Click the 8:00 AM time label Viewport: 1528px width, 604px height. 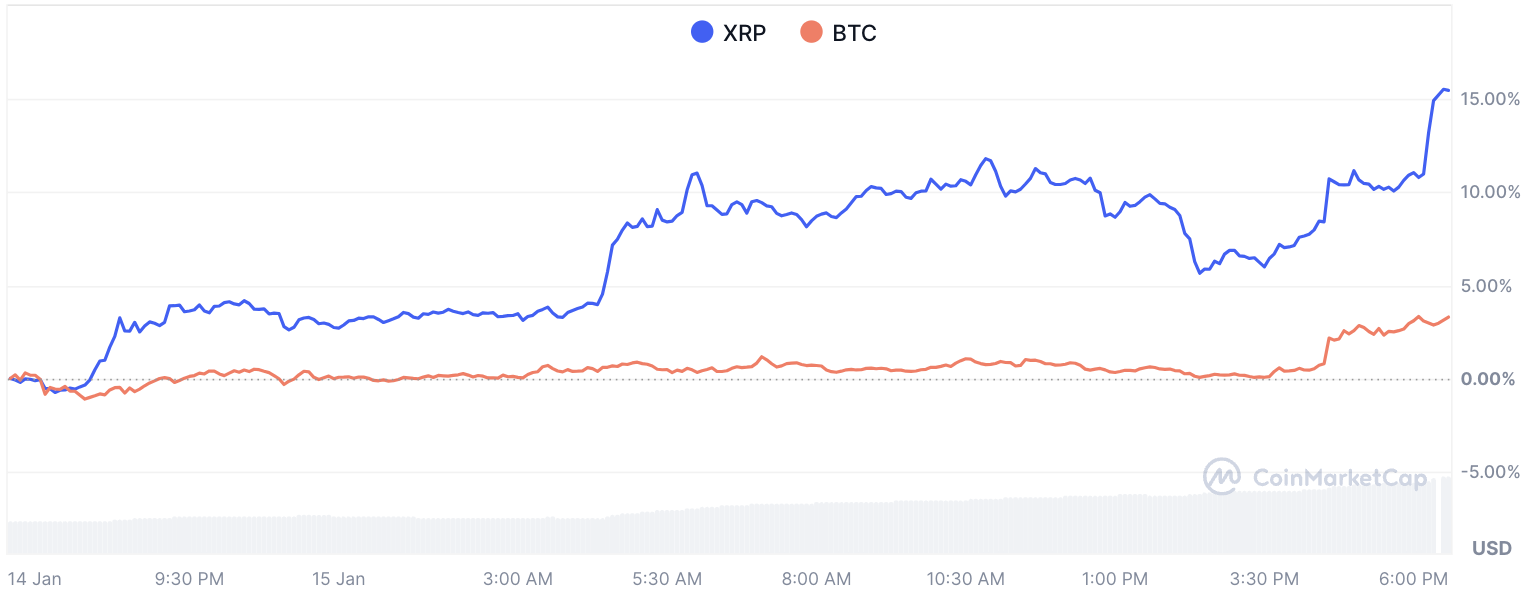[817, 579]
